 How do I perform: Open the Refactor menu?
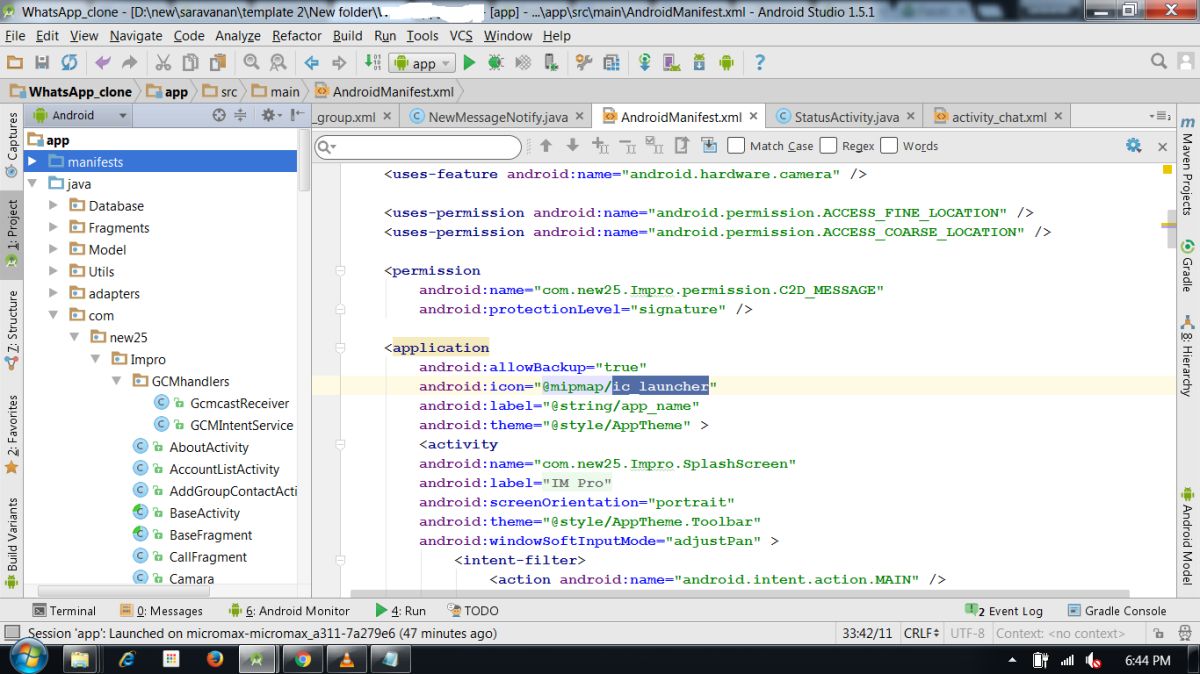click(297, 35)
